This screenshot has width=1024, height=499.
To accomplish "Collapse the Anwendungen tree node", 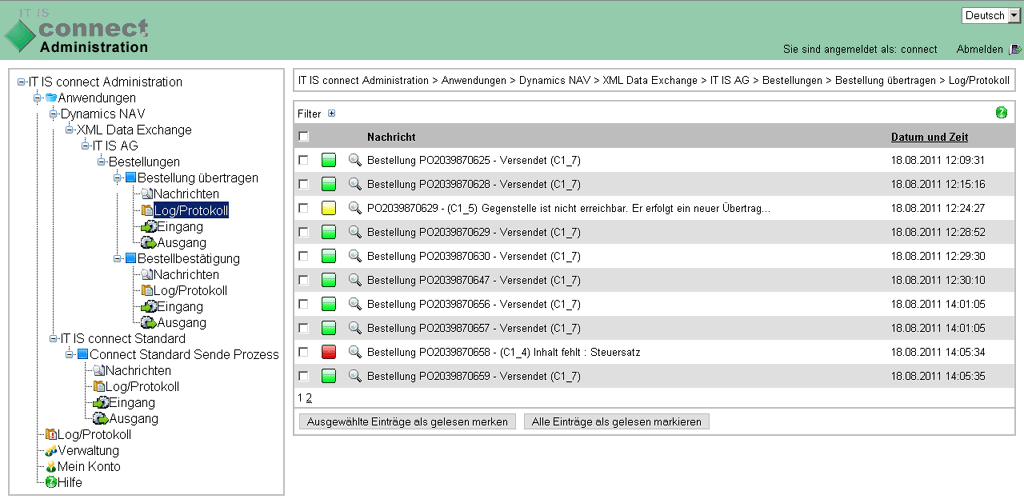I will [x=37, y=98].
